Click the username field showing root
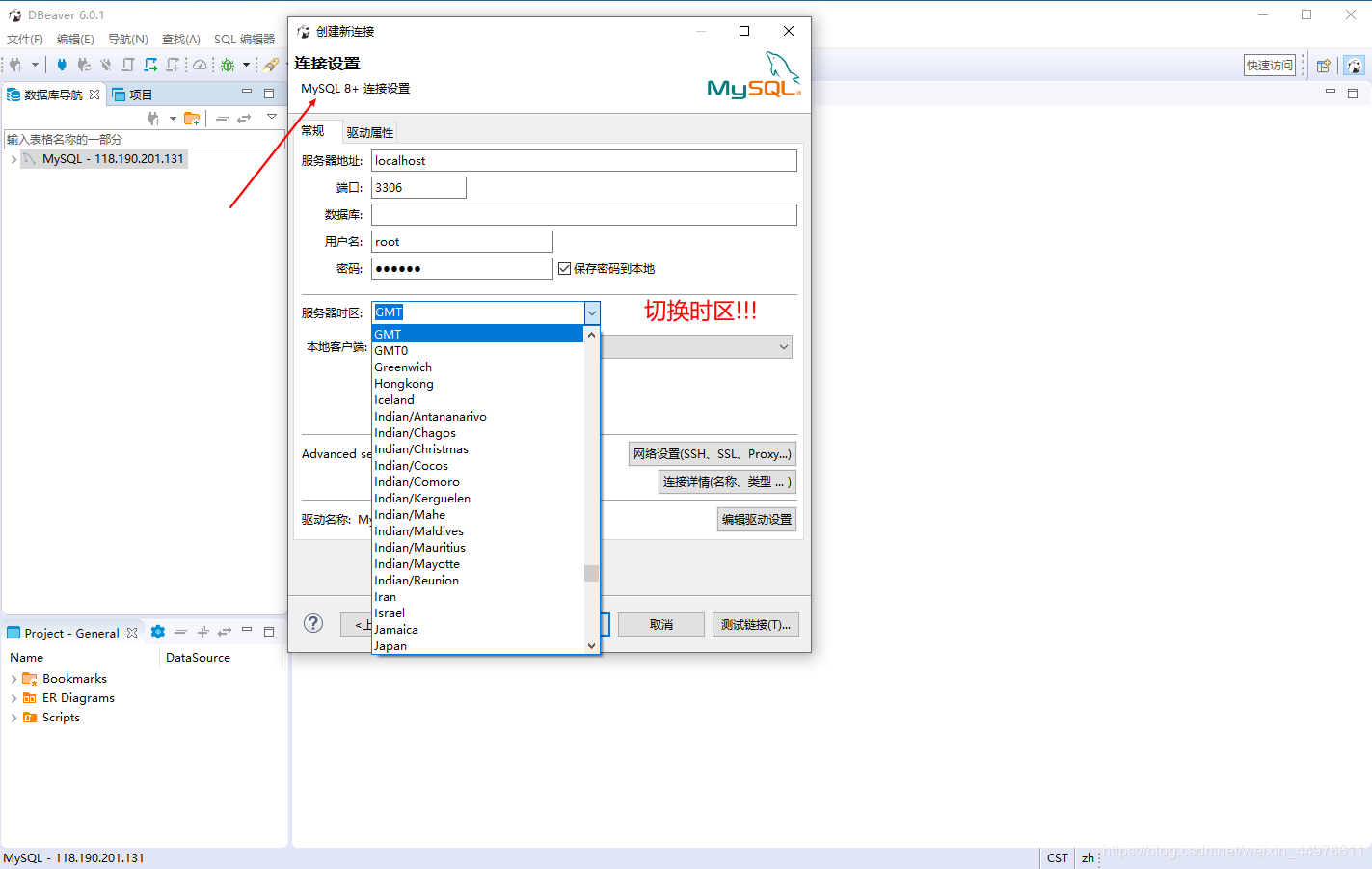Screen dimensions: 1372x869 coord(462,242)
